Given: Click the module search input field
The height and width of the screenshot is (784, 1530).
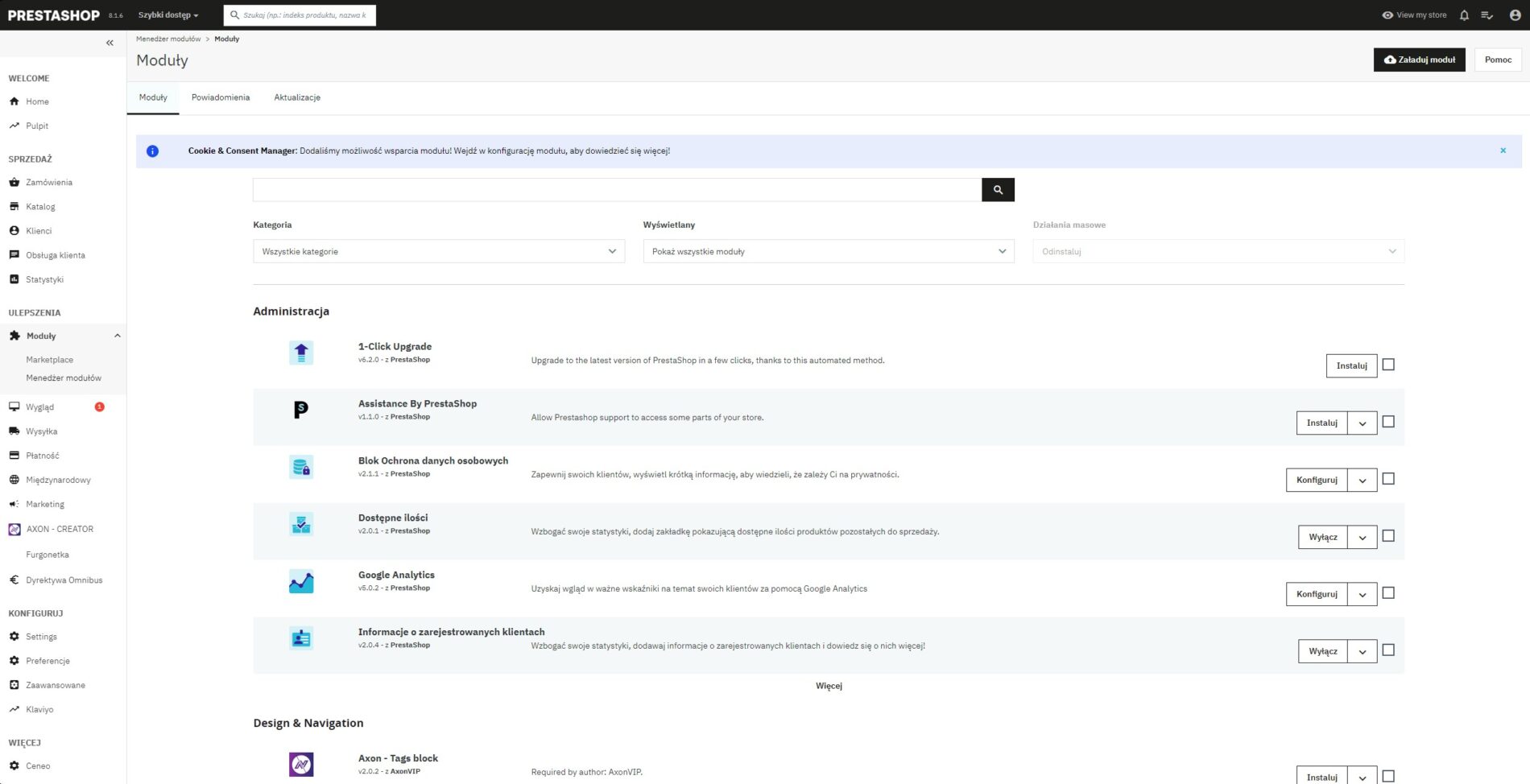Looking at the screenshot, I should [x=617, y=190].
